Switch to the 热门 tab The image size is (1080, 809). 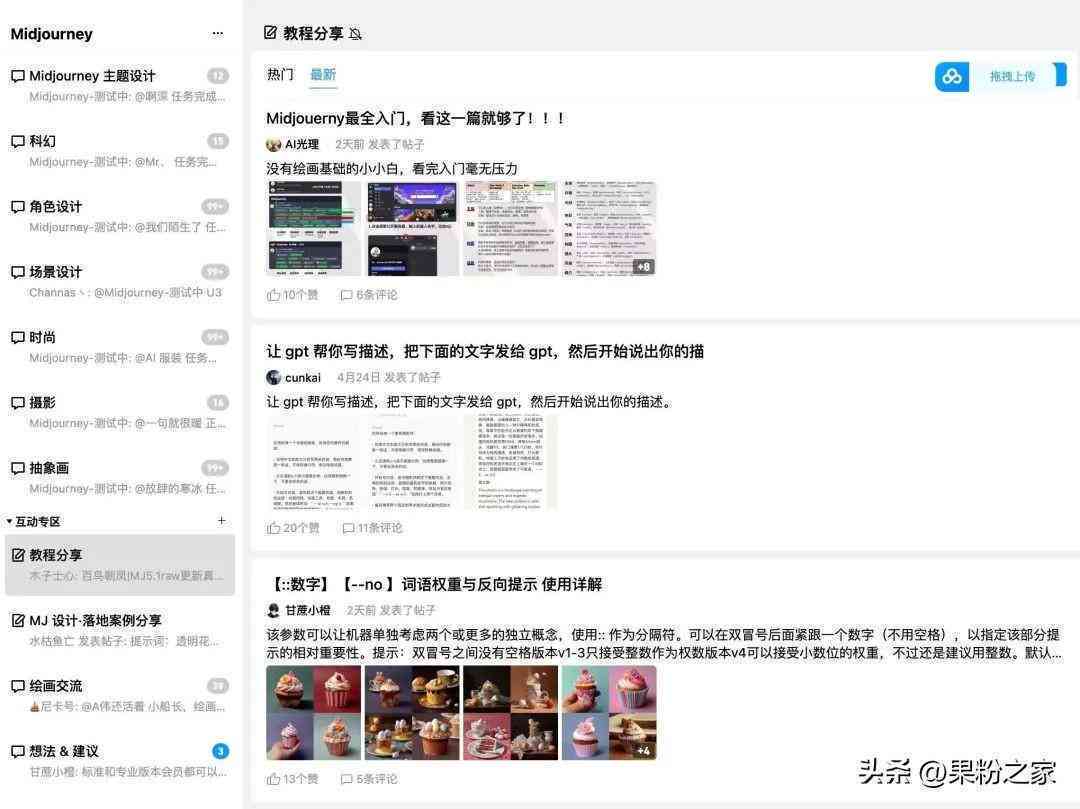tap(280, 74)
